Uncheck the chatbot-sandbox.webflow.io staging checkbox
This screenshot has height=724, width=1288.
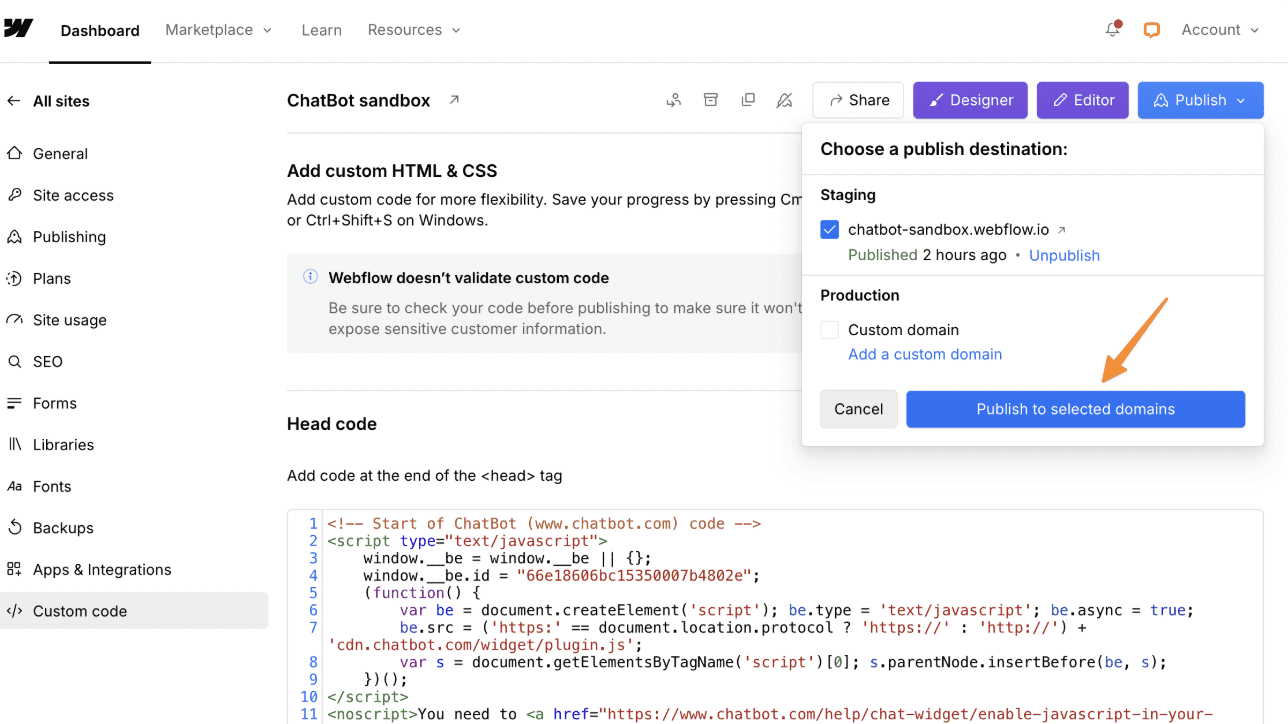coord(829,230)
